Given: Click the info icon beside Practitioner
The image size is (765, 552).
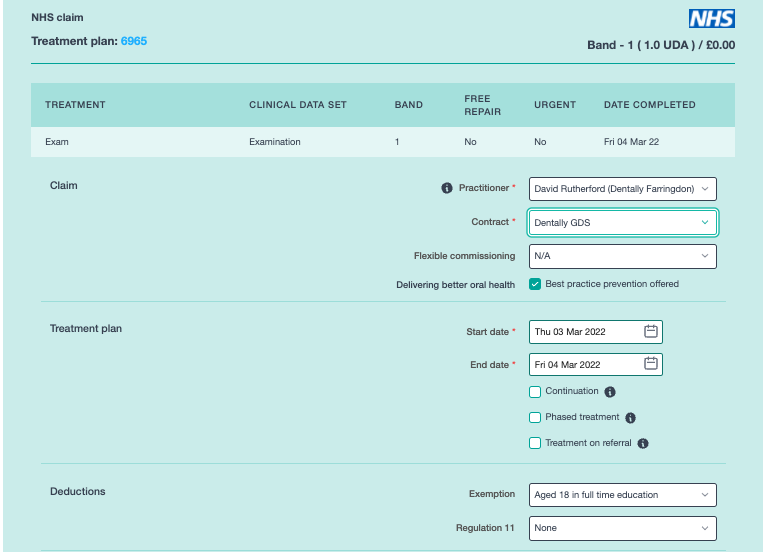Looking at the screenshot, I should coord(447,188).
